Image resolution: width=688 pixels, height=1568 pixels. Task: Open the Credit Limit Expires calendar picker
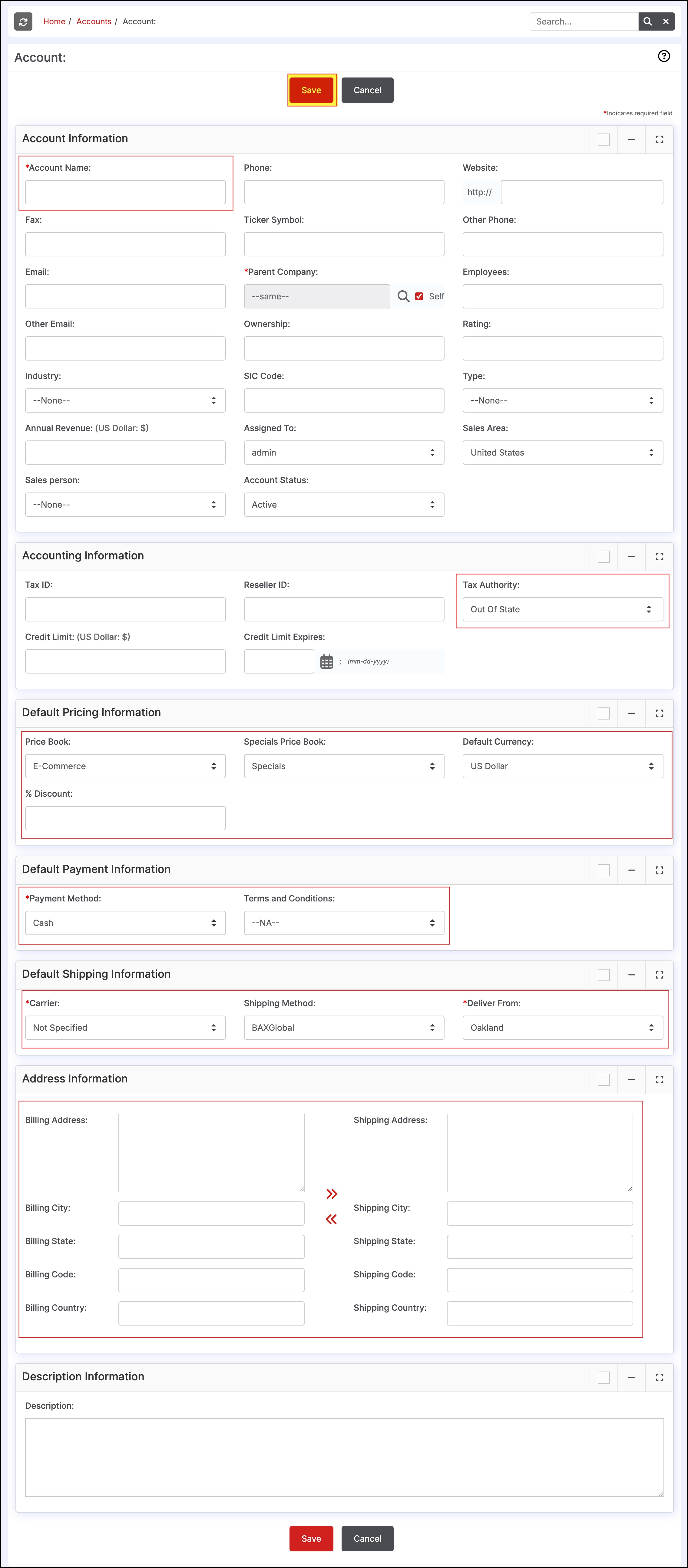pyautogui.click(x=326, y=662)
